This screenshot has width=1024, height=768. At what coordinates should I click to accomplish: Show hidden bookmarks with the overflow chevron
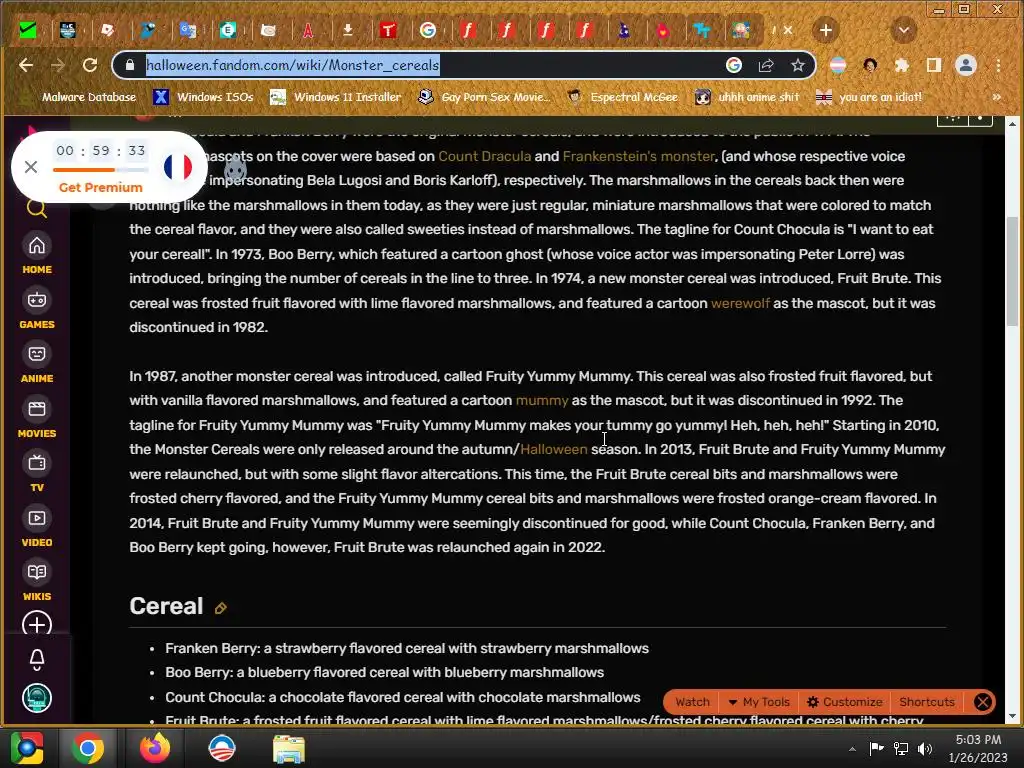tap(997, 97)
